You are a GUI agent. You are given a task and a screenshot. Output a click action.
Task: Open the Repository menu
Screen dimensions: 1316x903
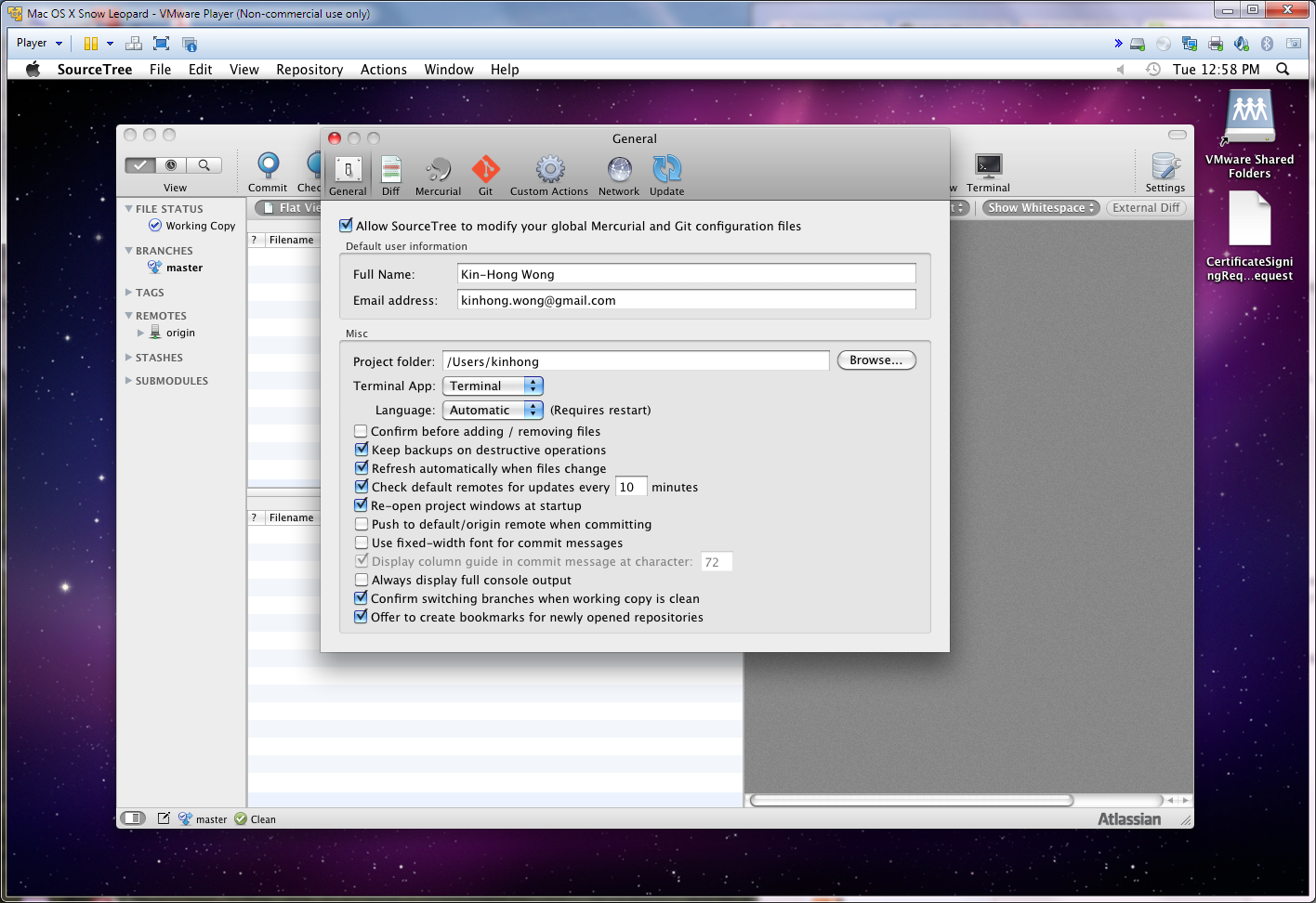pyautogui.click(x=309, y=70)
